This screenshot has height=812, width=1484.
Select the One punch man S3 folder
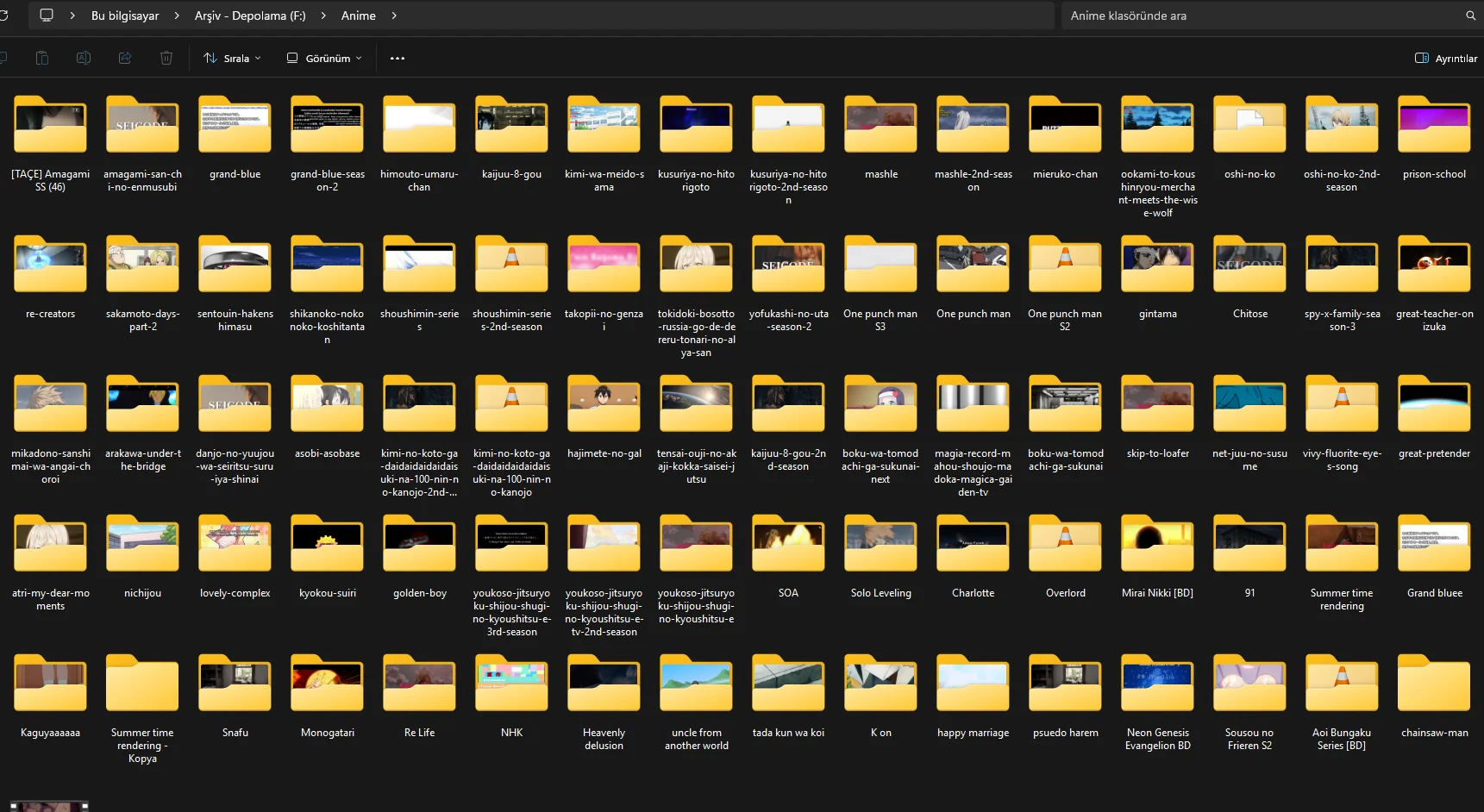pos(880,284)
